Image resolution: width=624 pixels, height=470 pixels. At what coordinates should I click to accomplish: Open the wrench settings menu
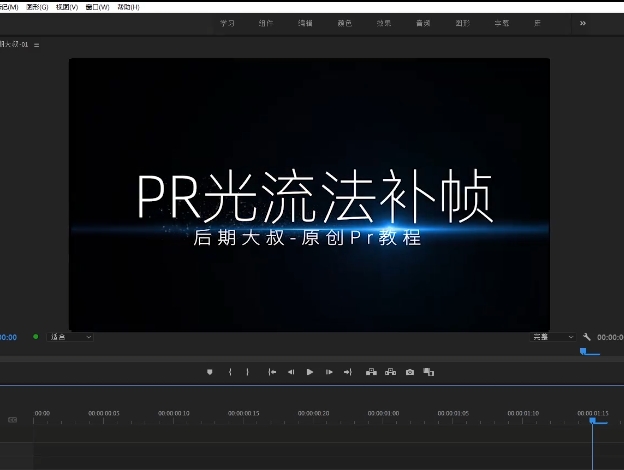click(587, 337)
